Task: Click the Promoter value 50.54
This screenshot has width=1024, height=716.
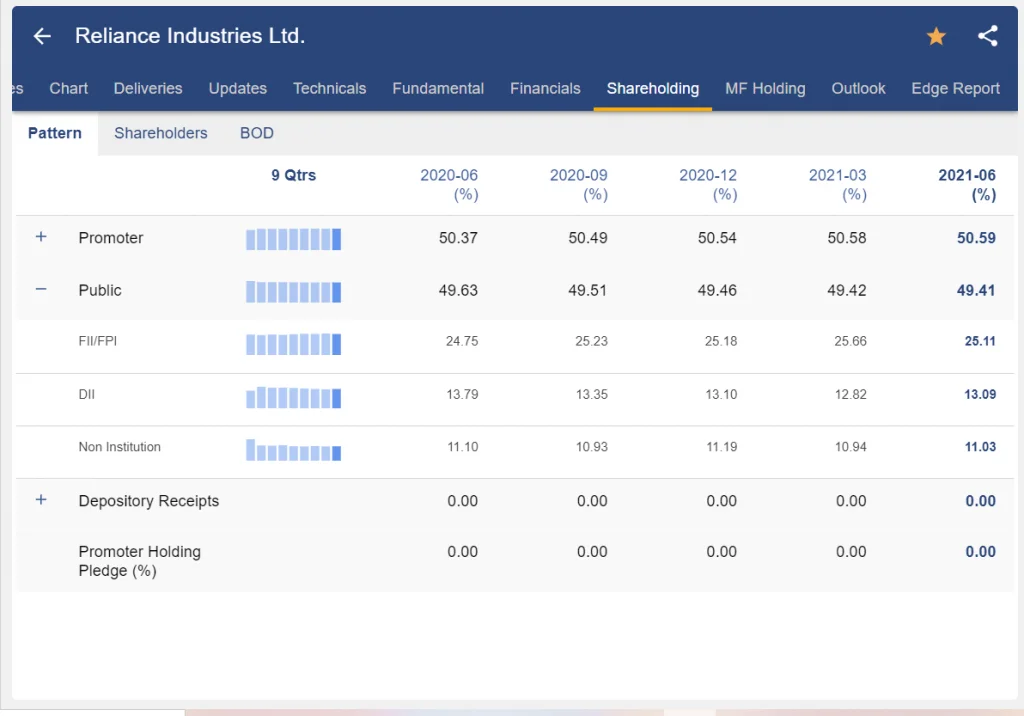Action: click(x=717, y=238)
